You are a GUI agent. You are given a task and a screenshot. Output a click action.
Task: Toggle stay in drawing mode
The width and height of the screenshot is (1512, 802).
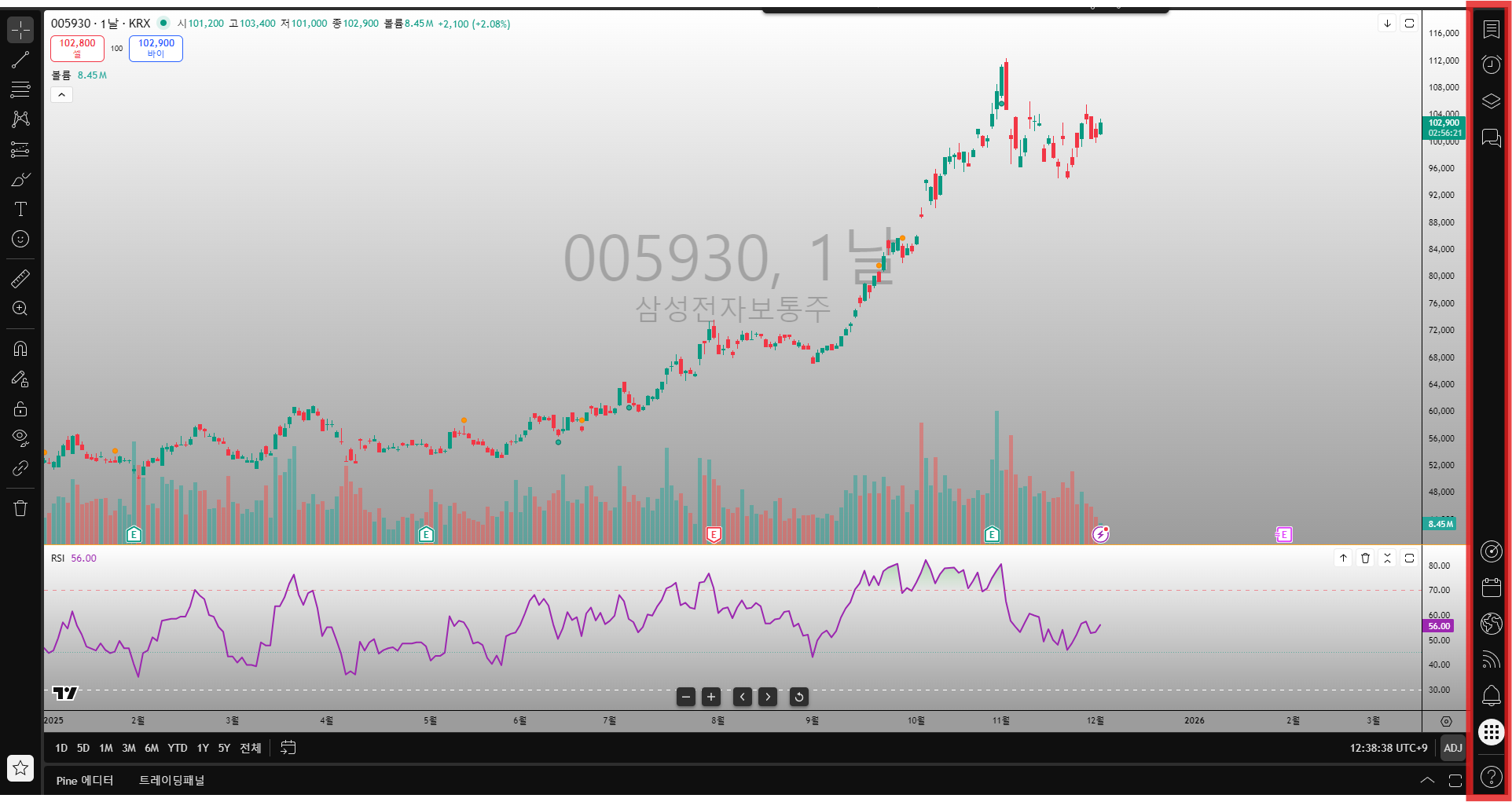(x=20, y=379)
